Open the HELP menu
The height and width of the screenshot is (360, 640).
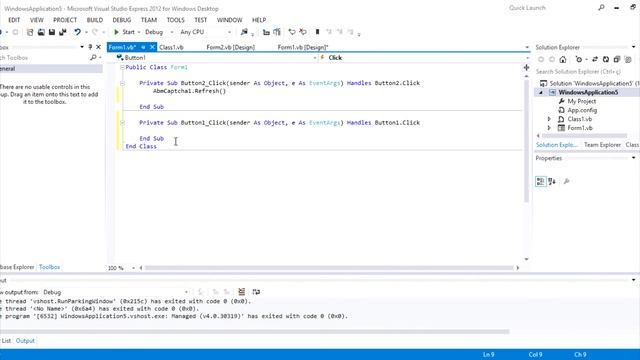pos(259,20)
